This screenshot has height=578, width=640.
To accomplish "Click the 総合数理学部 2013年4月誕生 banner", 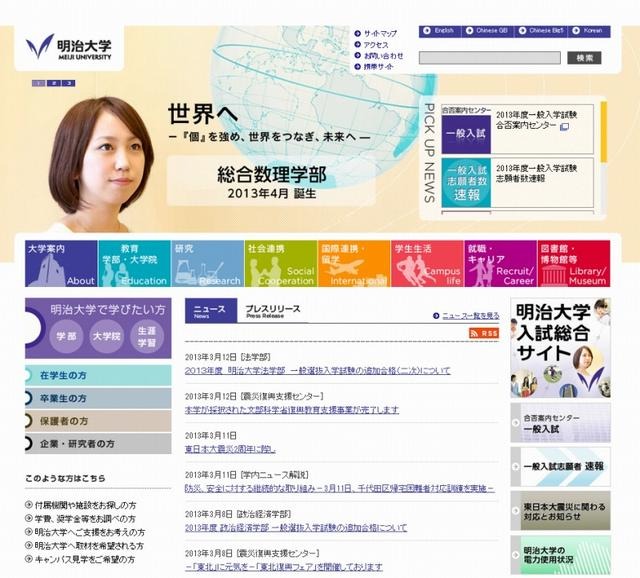I will pos(271,180).
